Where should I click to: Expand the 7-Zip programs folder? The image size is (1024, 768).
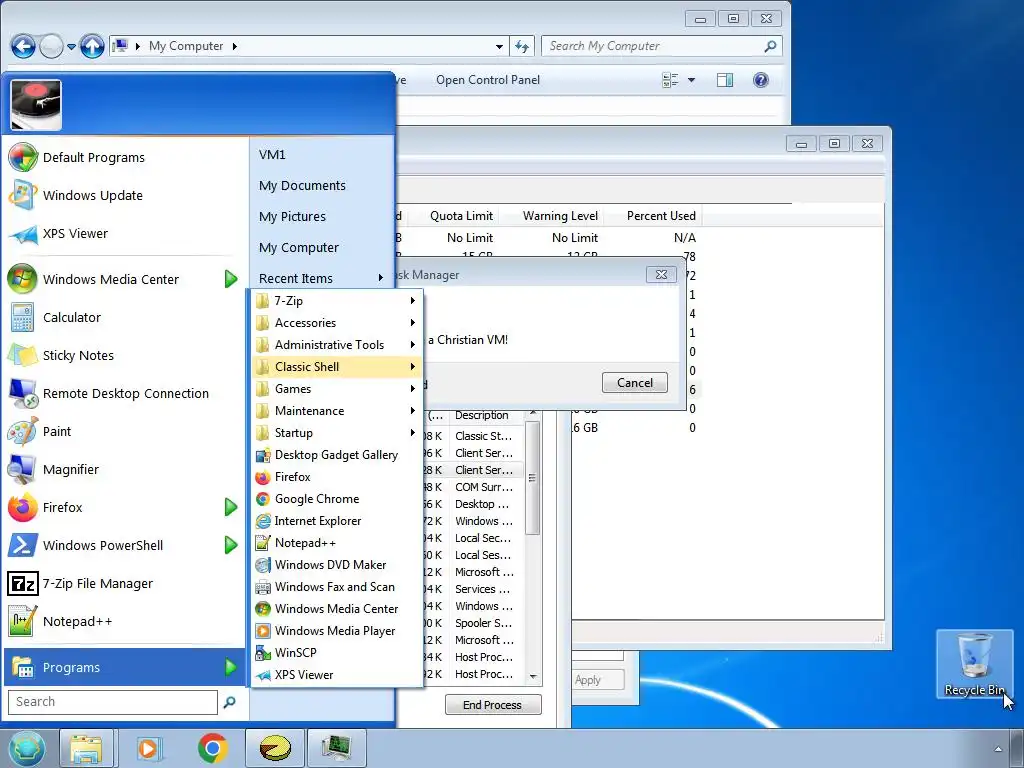click(x=336, y=300)
